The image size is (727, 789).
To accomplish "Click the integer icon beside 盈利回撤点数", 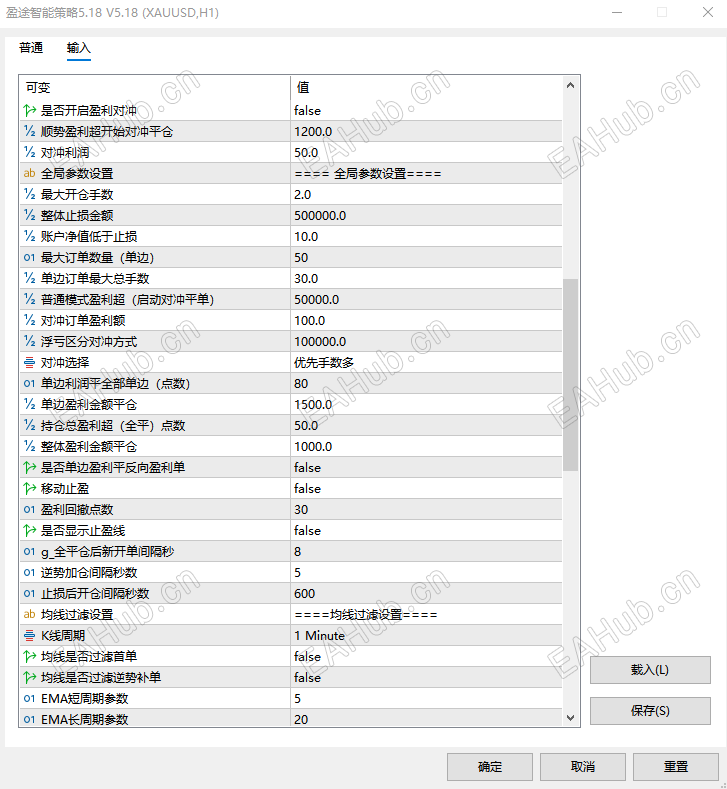I will [30, 510].
